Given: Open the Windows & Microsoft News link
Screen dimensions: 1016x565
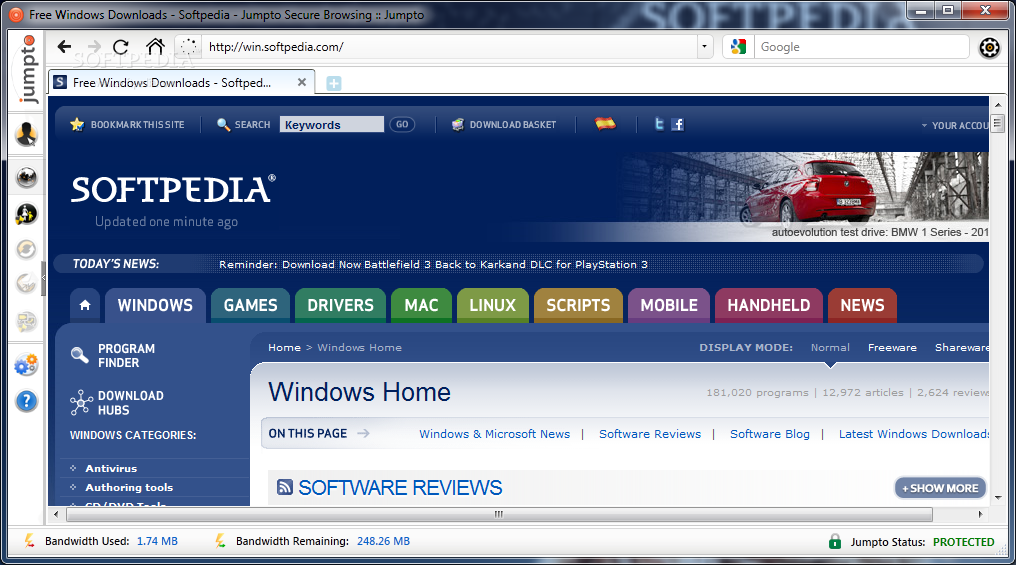Looking at the screenshot, I should tap(494, 434).
